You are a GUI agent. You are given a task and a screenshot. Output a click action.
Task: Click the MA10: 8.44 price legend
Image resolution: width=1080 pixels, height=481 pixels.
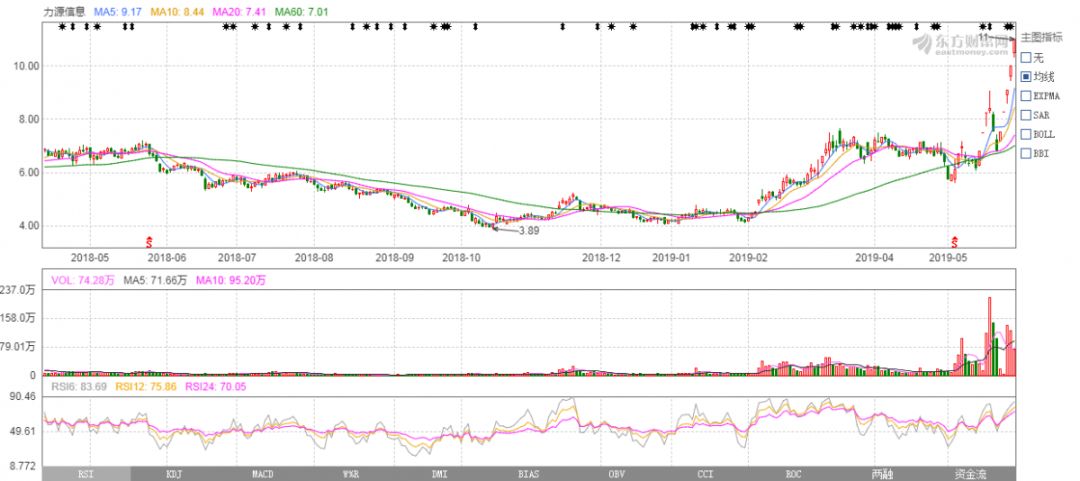pyautogui.click(x=176, y=11)
